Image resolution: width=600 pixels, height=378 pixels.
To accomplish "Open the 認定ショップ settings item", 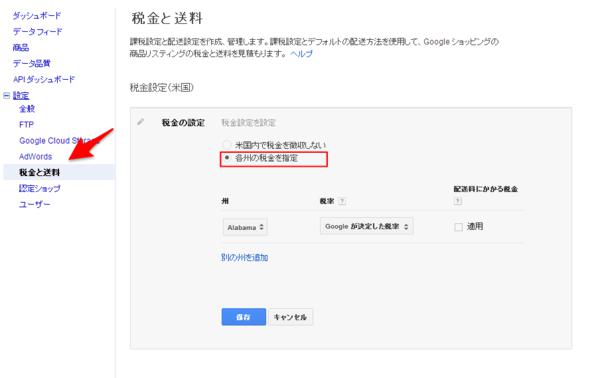I will [x=39, y=188].
